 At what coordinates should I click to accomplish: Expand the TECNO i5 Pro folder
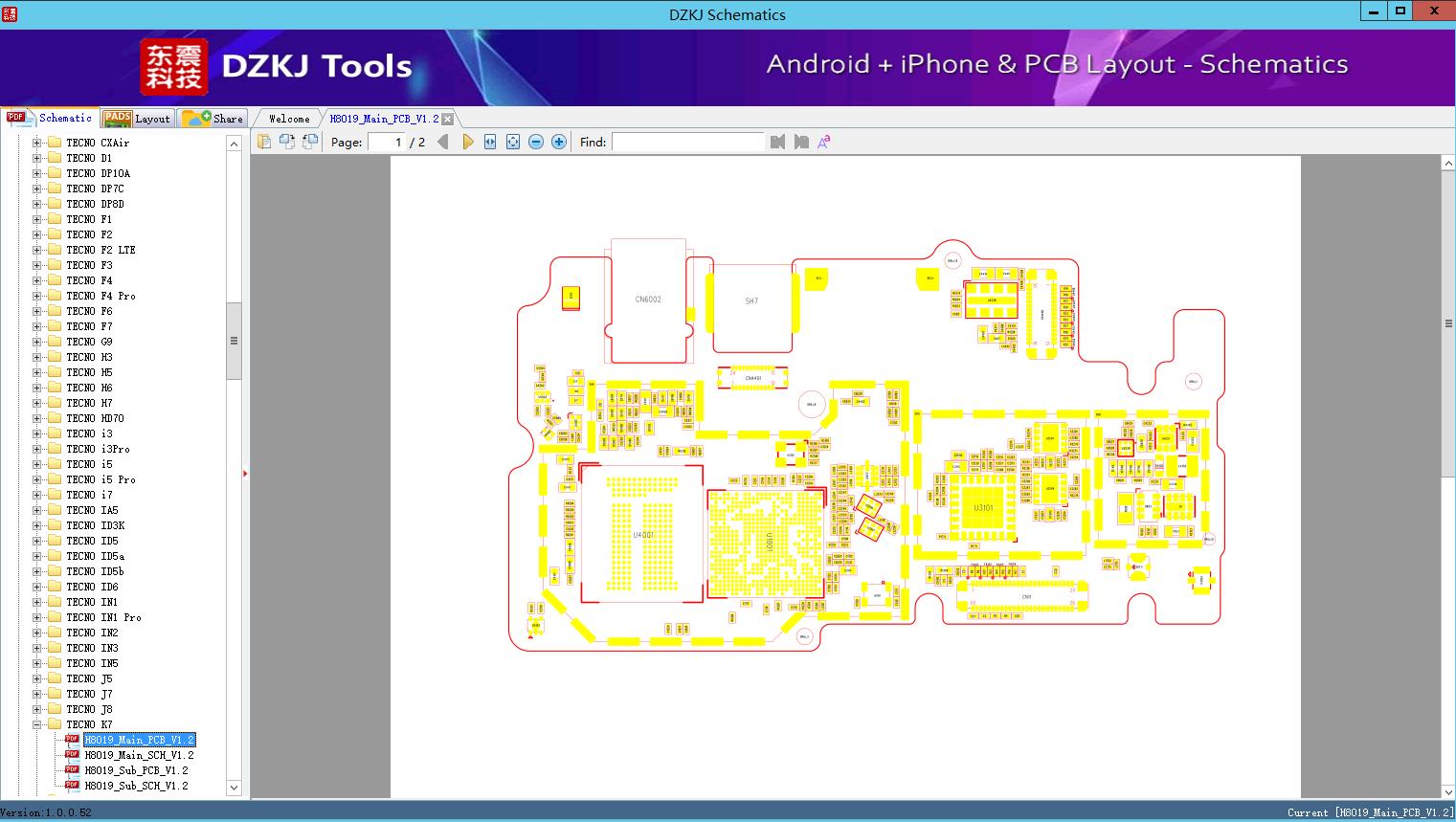37,479
